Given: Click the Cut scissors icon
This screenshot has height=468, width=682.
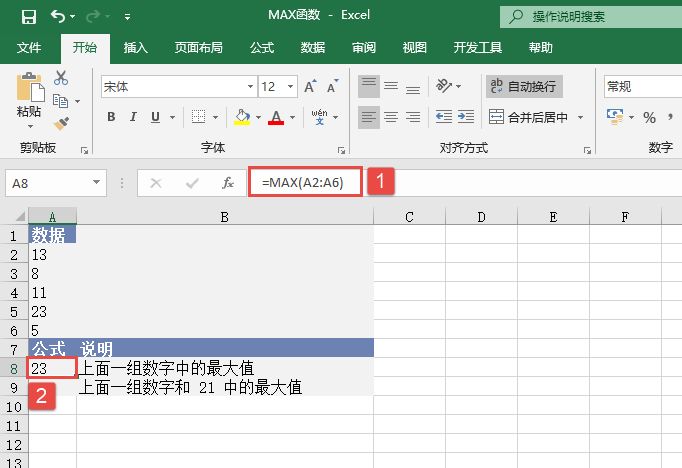Looking at the screenshot, I should [61, 78].
